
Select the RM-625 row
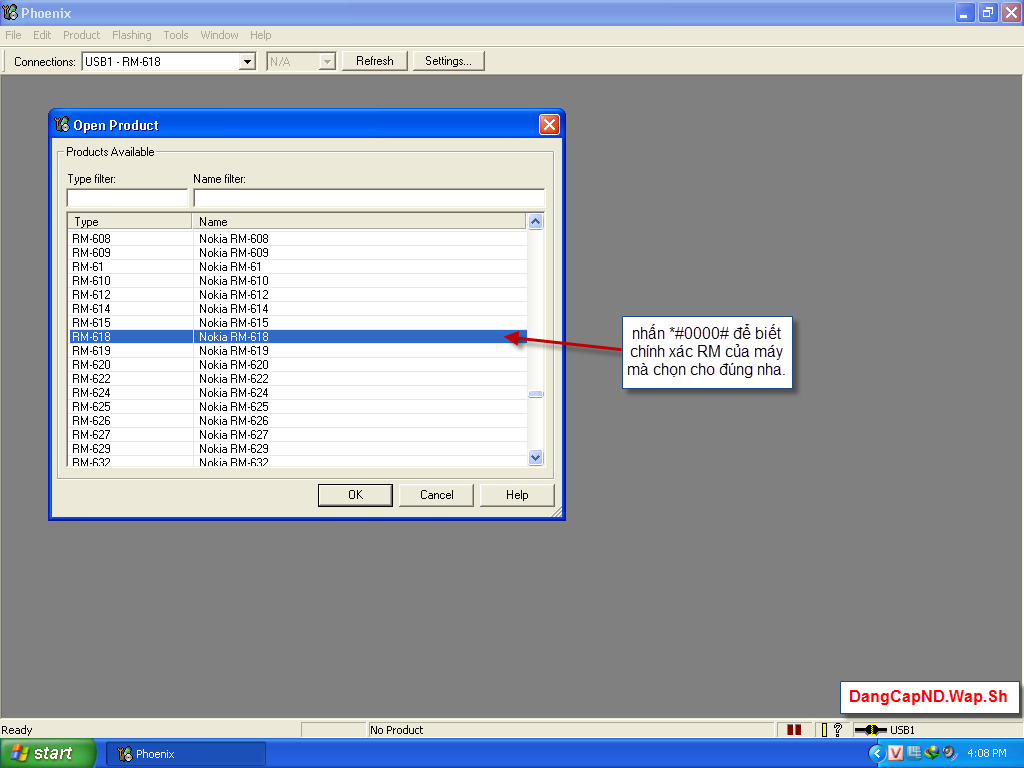click(298, 407)
